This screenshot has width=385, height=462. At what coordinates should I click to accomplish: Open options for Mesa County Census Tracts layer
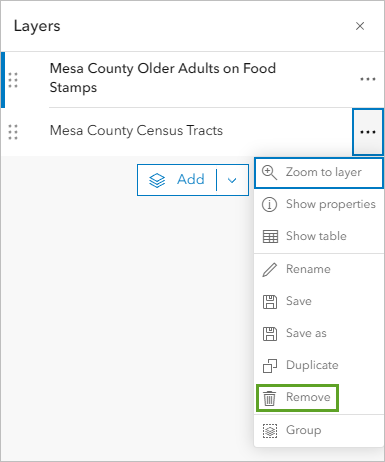coord(368,132)
